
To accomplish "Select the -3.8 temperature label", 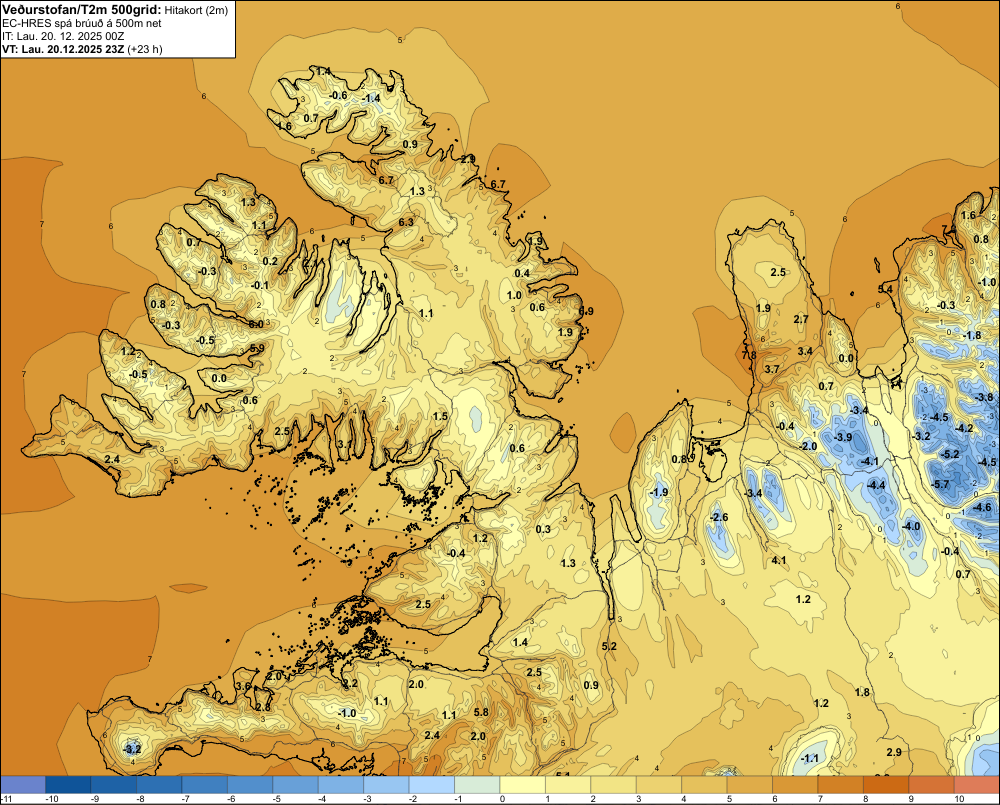I will click(984, 397).
